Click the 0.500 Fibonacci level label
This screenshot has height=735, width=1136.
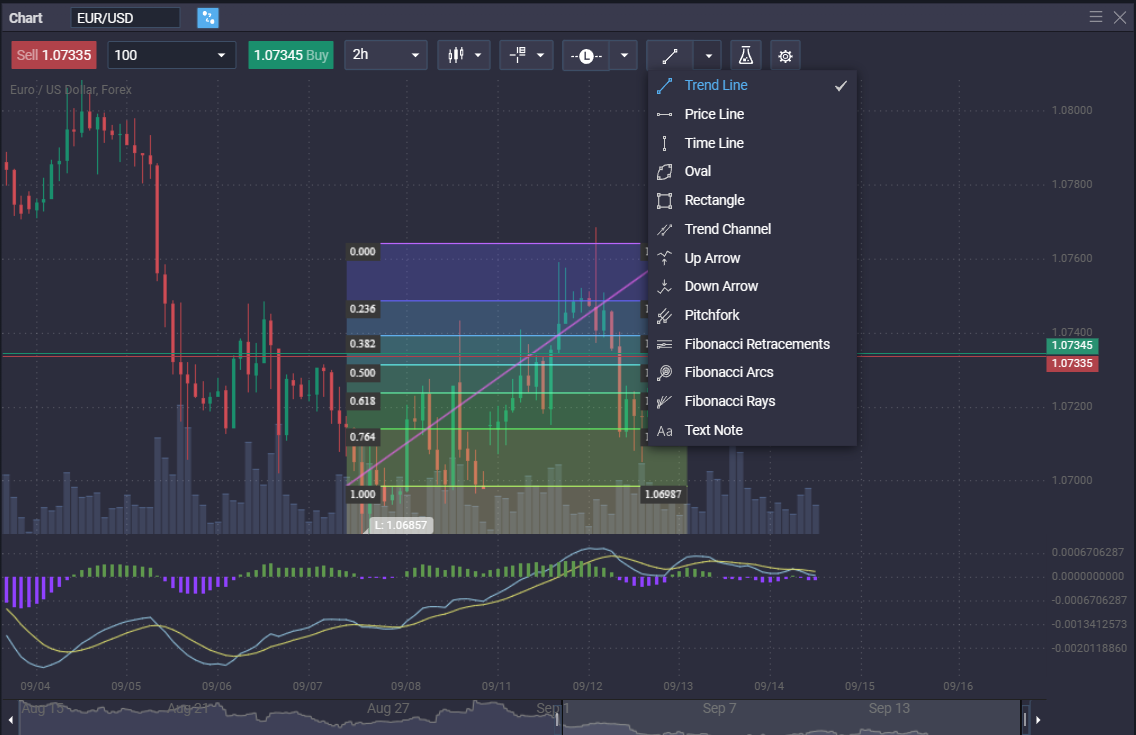coord(362,373)
